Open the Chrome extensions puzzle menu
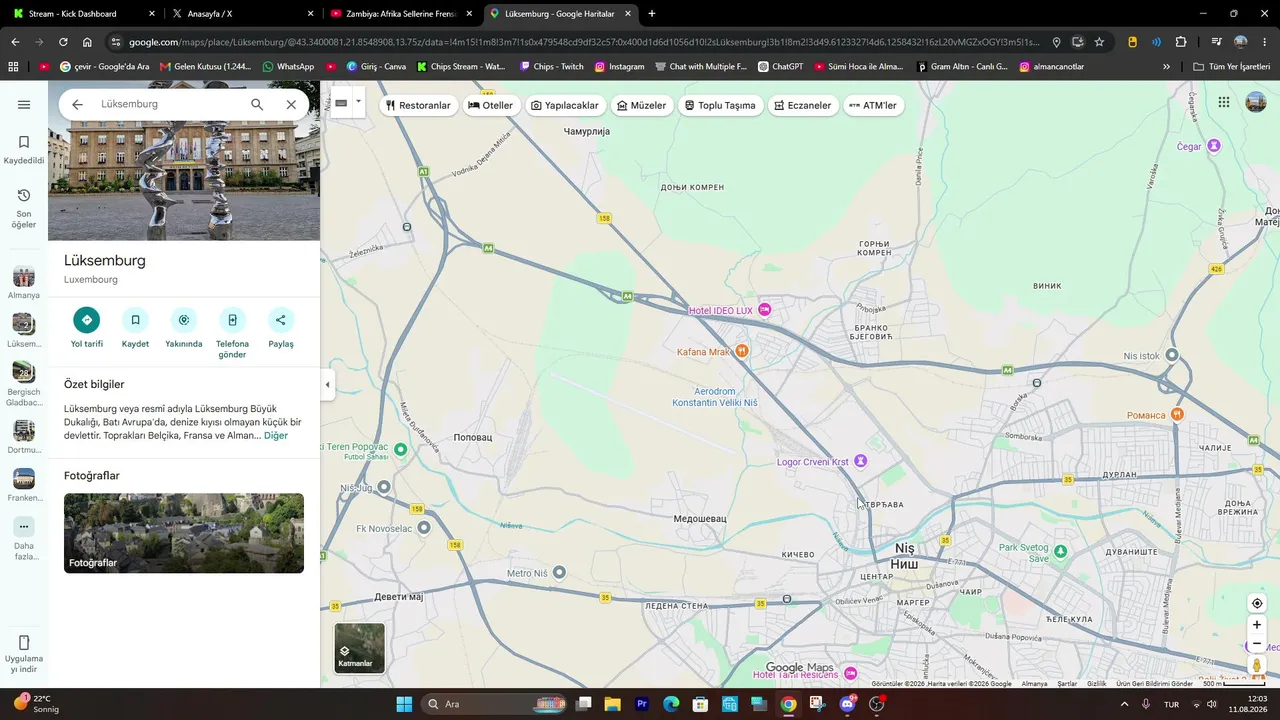1280x720 pixels. (1181, 42)
